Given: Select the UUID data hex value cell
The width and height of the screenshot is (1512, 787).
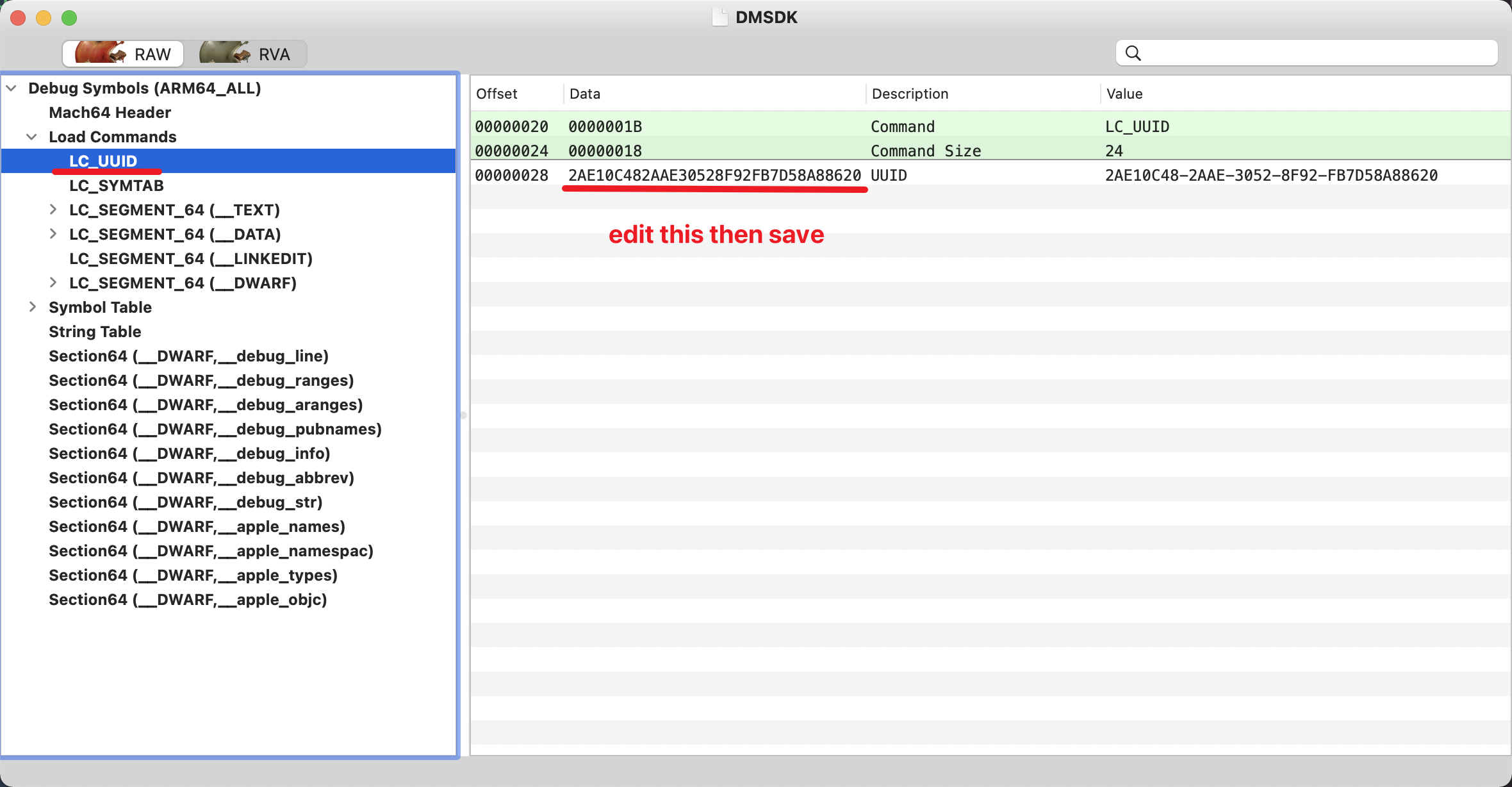Looking at the screenshot, I should pos(714,176).
